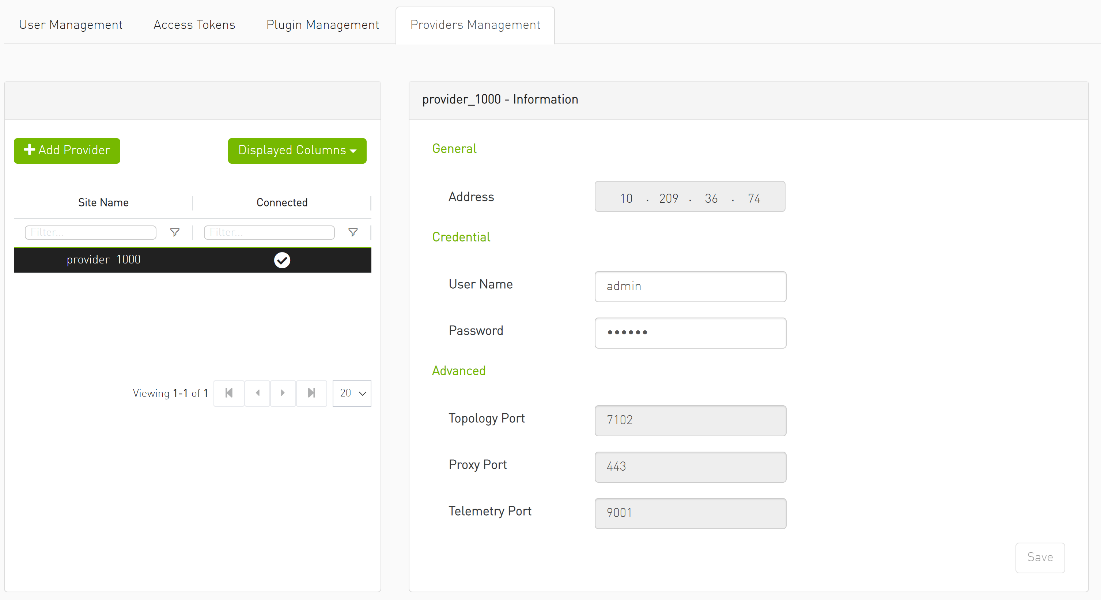Click the Connected column filter funnel icon

click(353, 231)
